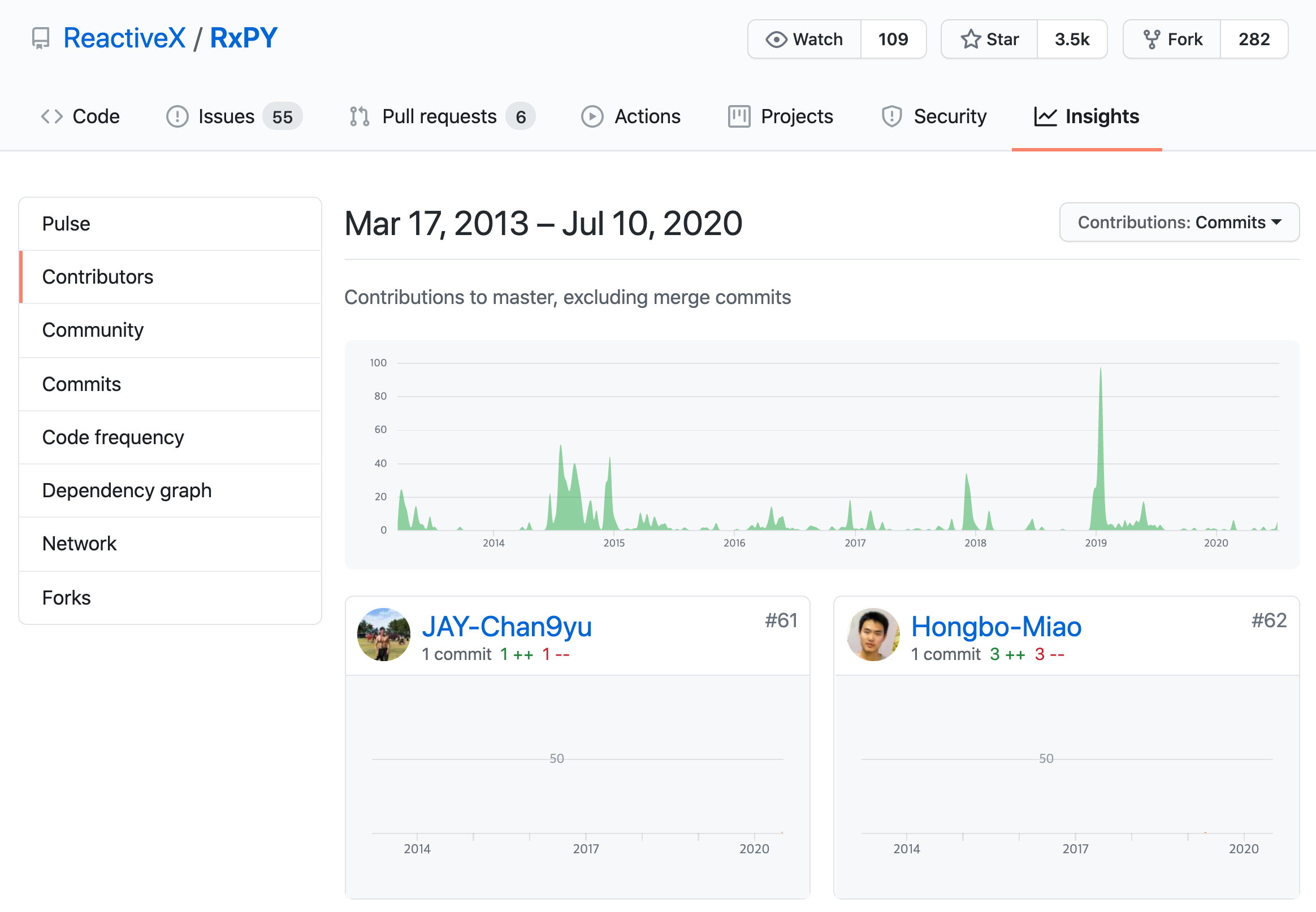Open the ReactiveX organization link
This screenshot has height=912, width=1316.
pyautogui.click(x=124, y=38)
